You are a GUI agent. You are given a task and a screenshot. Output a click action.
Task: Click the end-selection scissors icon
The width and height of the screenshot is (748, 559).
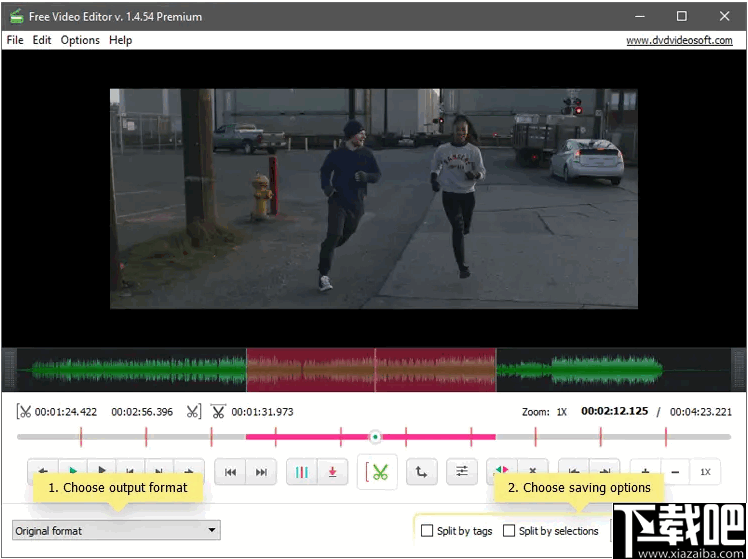(x=194, y=412)
